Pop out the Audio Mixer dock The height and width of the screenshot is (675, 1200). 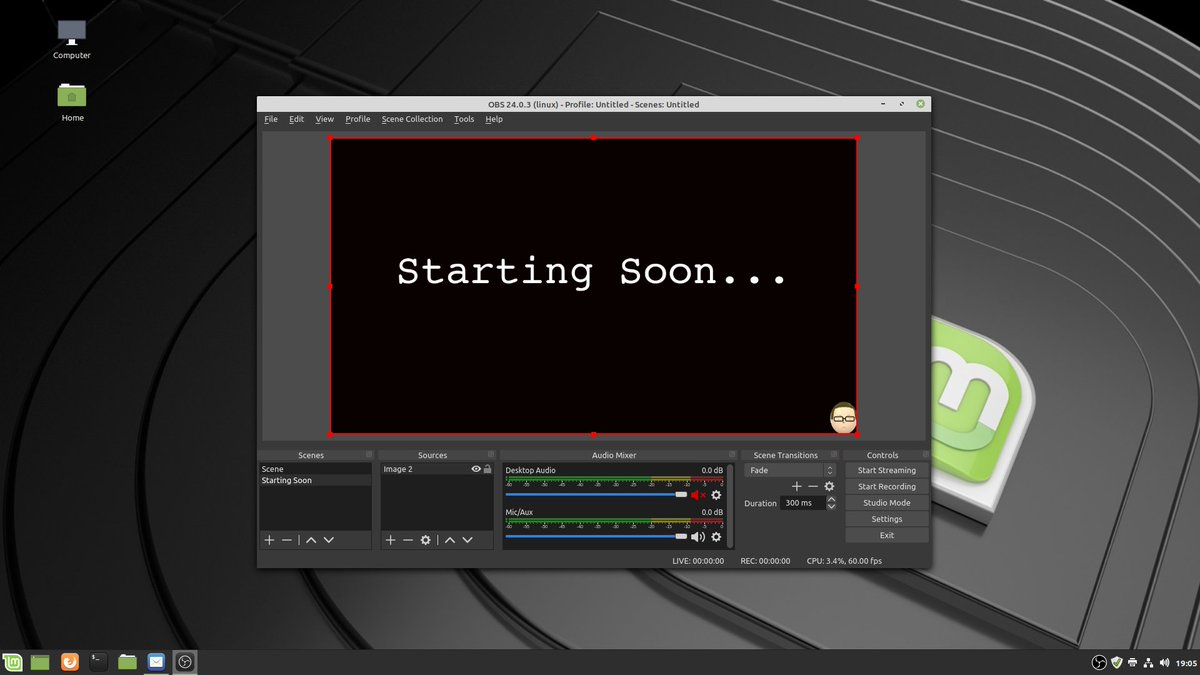(732, 455)
